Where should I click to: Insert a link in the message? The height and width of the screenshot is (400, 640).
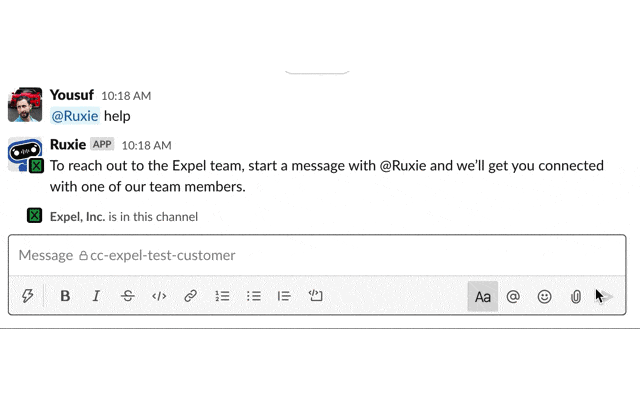[x=191, y=296]
